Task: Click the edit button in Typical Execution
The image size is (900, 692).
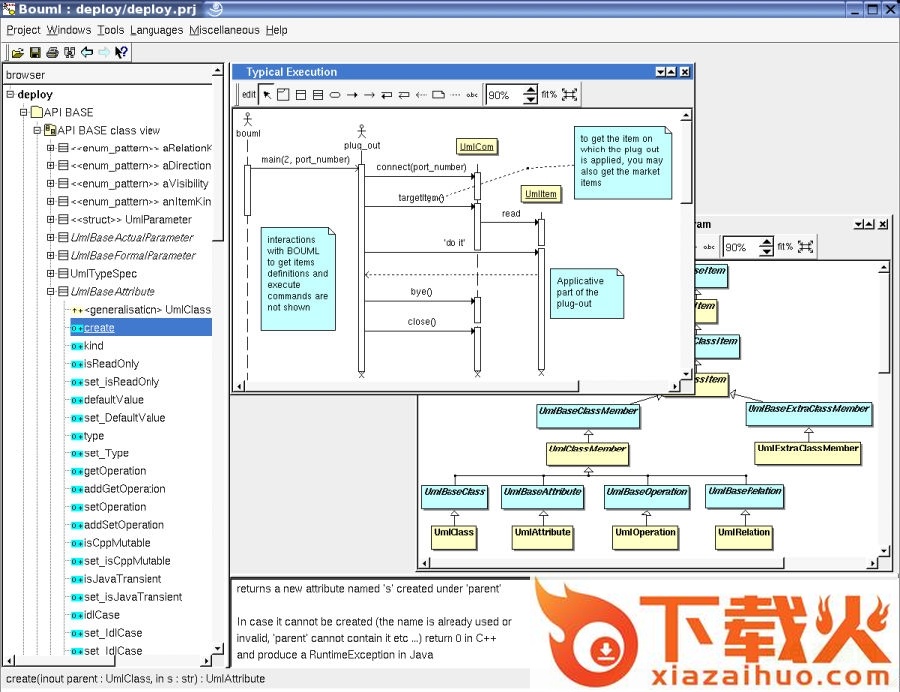Action: coord(249,95)
